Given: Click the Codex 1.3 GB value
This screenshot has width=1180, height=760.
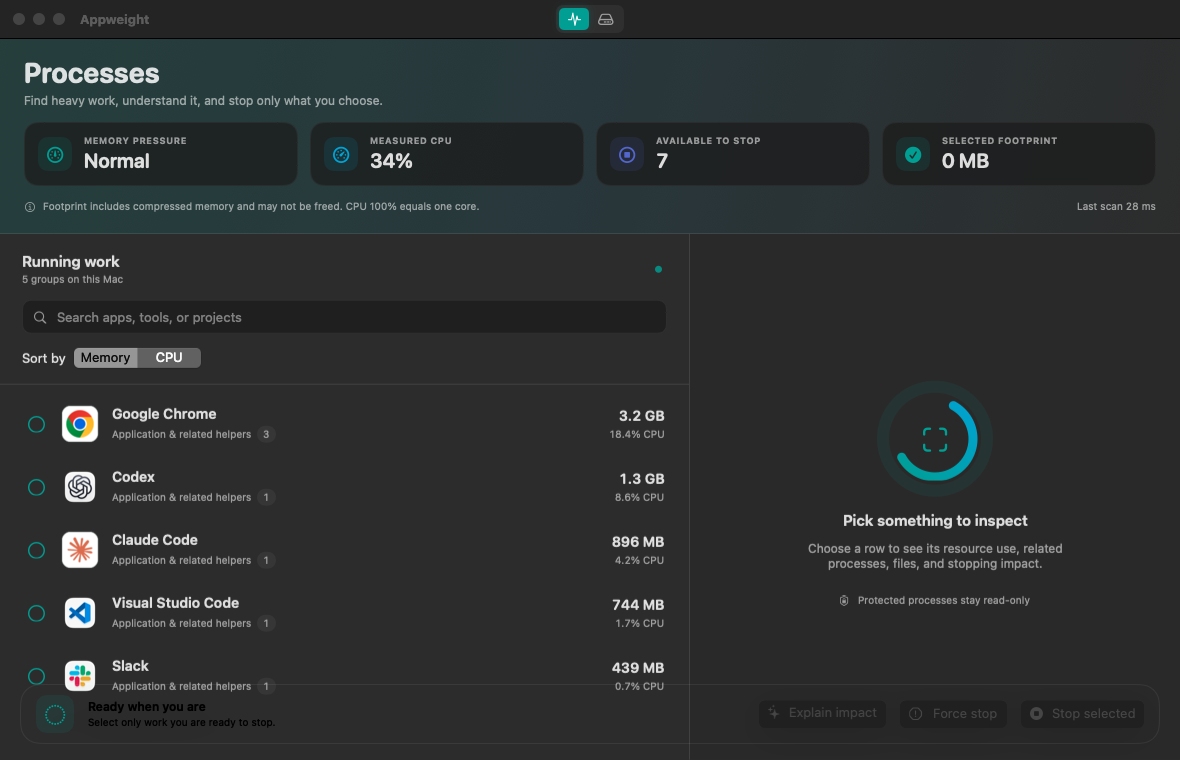Looking at the screenshot, I should (641, 479).
